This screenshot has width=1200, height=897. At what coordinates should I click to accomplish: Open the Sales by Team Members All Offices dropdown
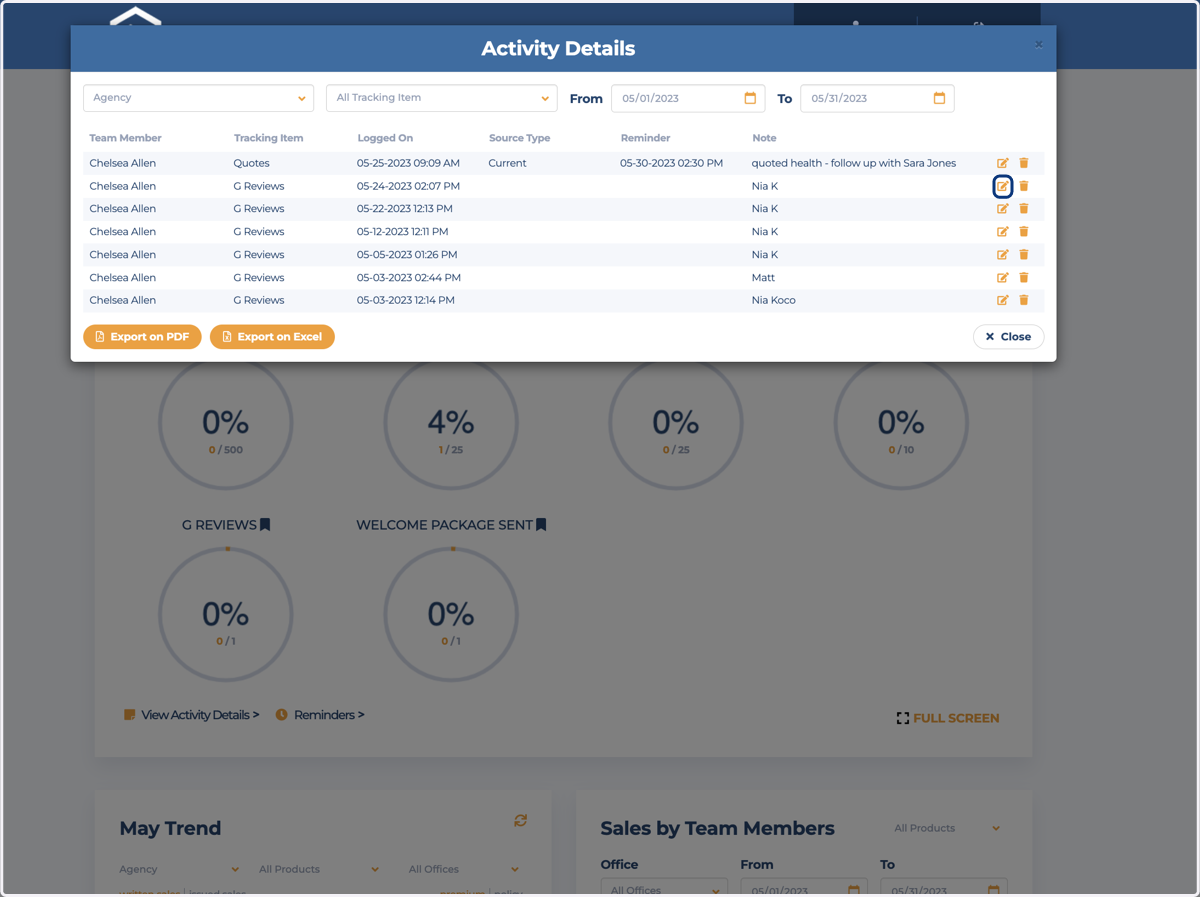click(x=665, y=888)
